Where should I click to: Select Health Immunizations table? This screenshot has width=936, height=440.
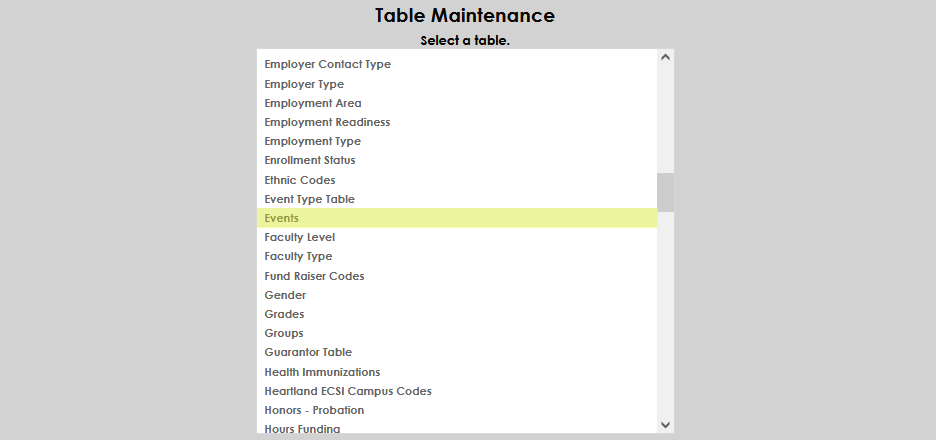pos(322,372)
